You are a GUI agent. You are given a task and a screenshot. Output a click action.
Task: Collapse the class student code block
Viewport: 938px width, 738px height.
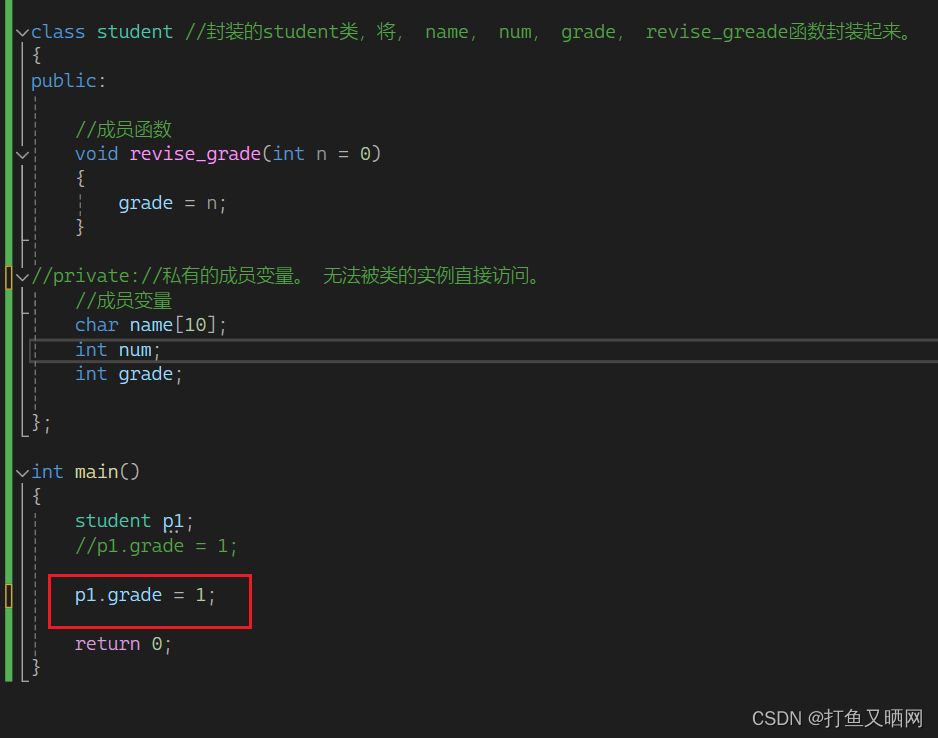coord(23,32)
